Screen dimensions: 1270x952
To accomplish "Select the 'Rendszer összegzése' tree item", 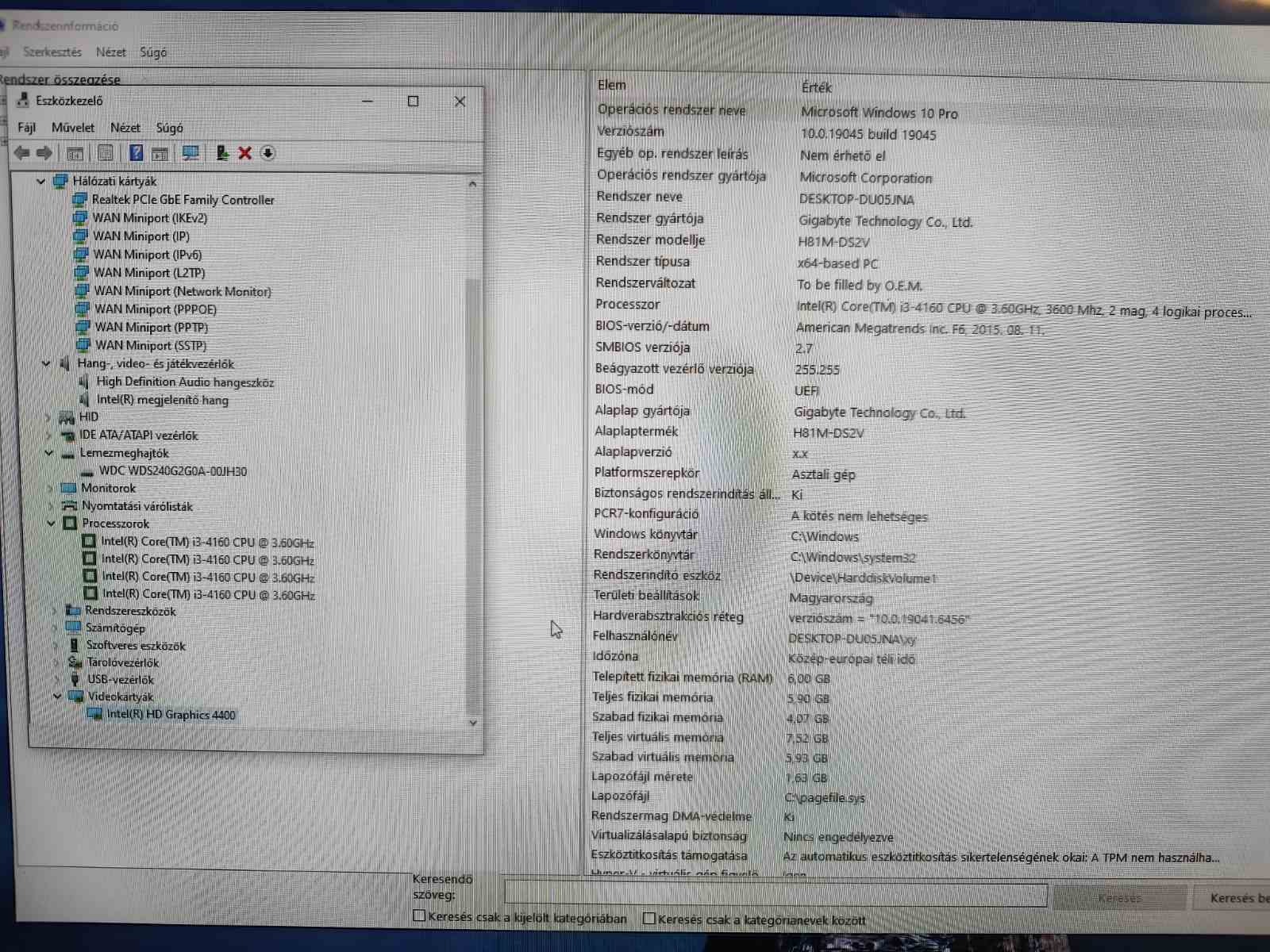I will [60, 79].
